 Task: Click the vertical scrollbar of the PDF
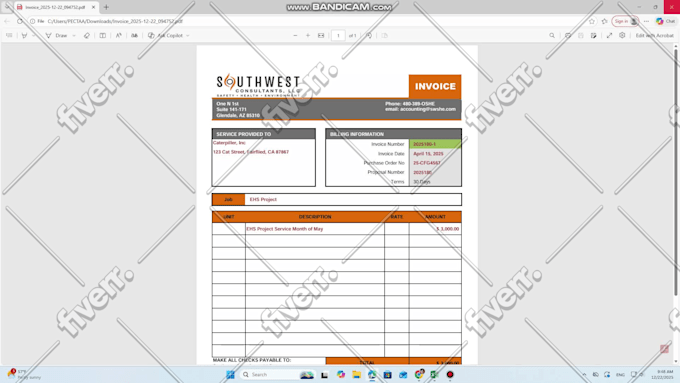[675, 173]
